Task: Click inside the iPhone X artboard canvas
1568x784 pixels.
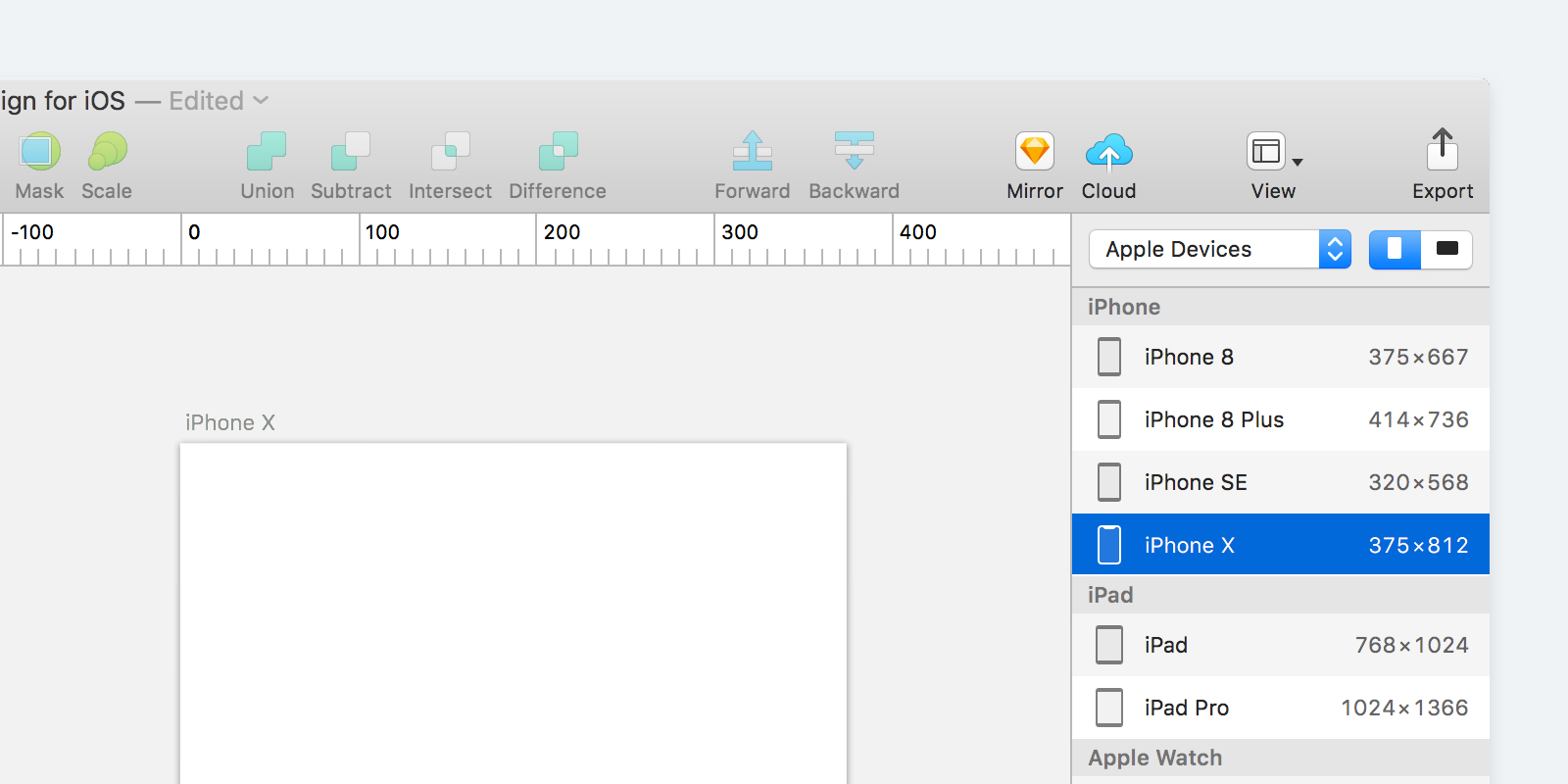Action: pyautogui.click(x=514, y=613)
